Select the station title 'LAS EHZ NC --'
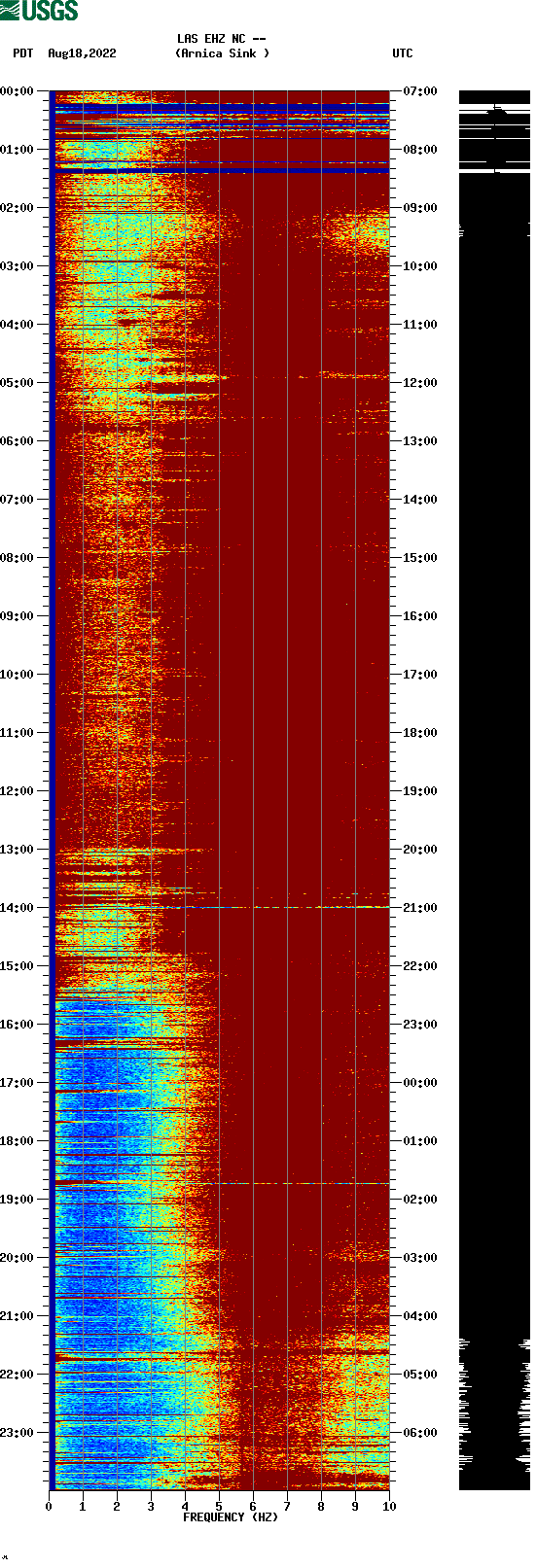Image resolution: width=537 pixels, height=1568 pixels. 222,39
